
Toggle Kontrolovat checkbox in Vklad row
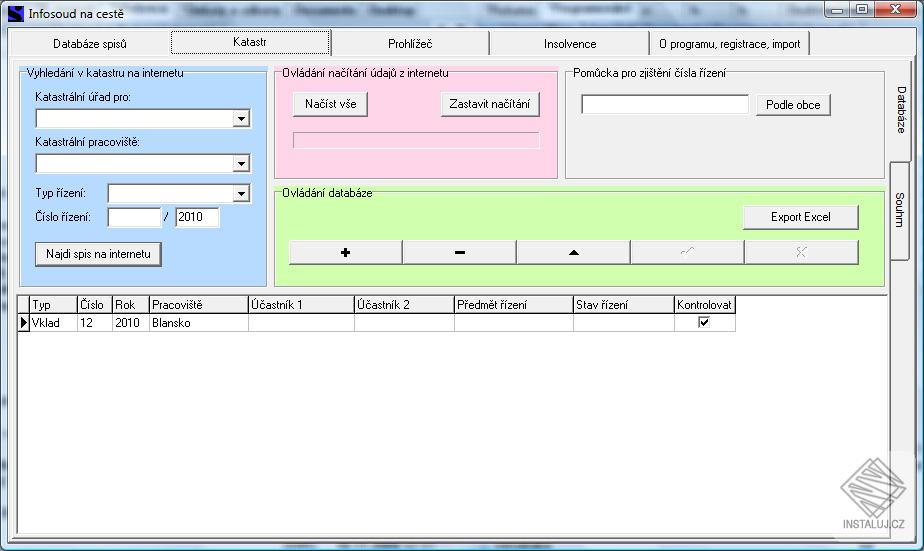pyautogui.click(x=704, y=322)
